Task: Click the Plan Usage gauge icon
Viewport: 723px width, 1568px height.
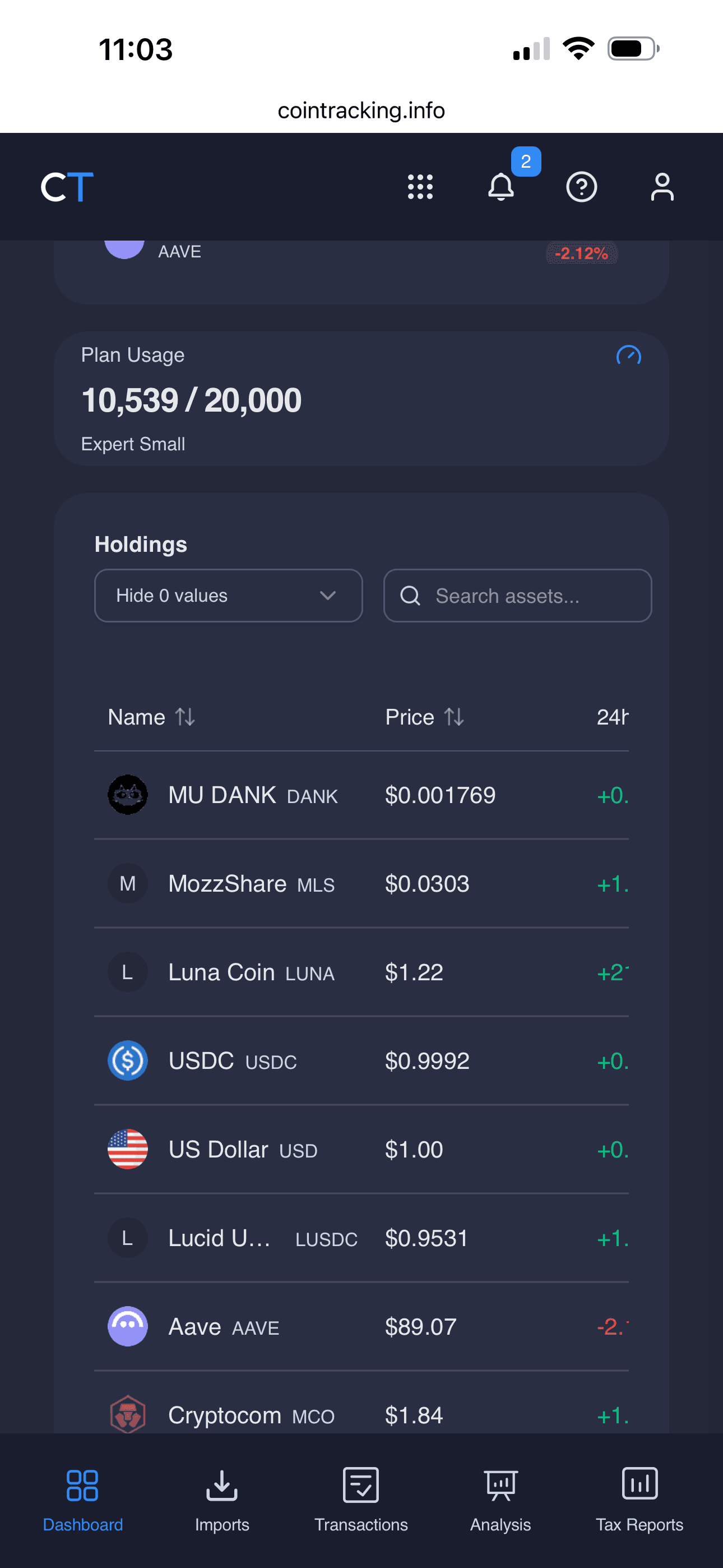Action: point(629,355)
